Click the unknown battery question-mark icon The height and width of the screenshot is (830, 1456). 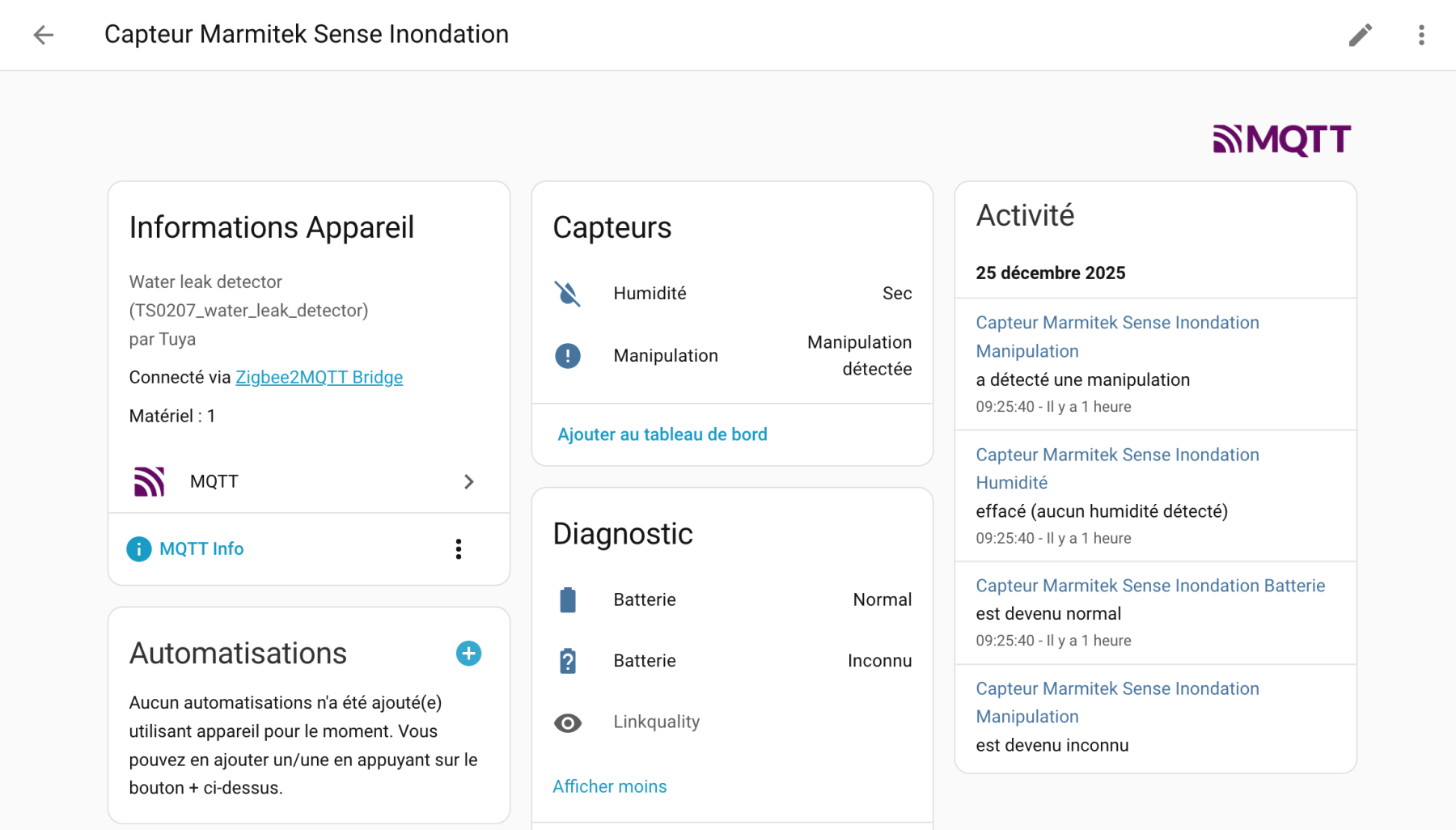tap(568, 661)
